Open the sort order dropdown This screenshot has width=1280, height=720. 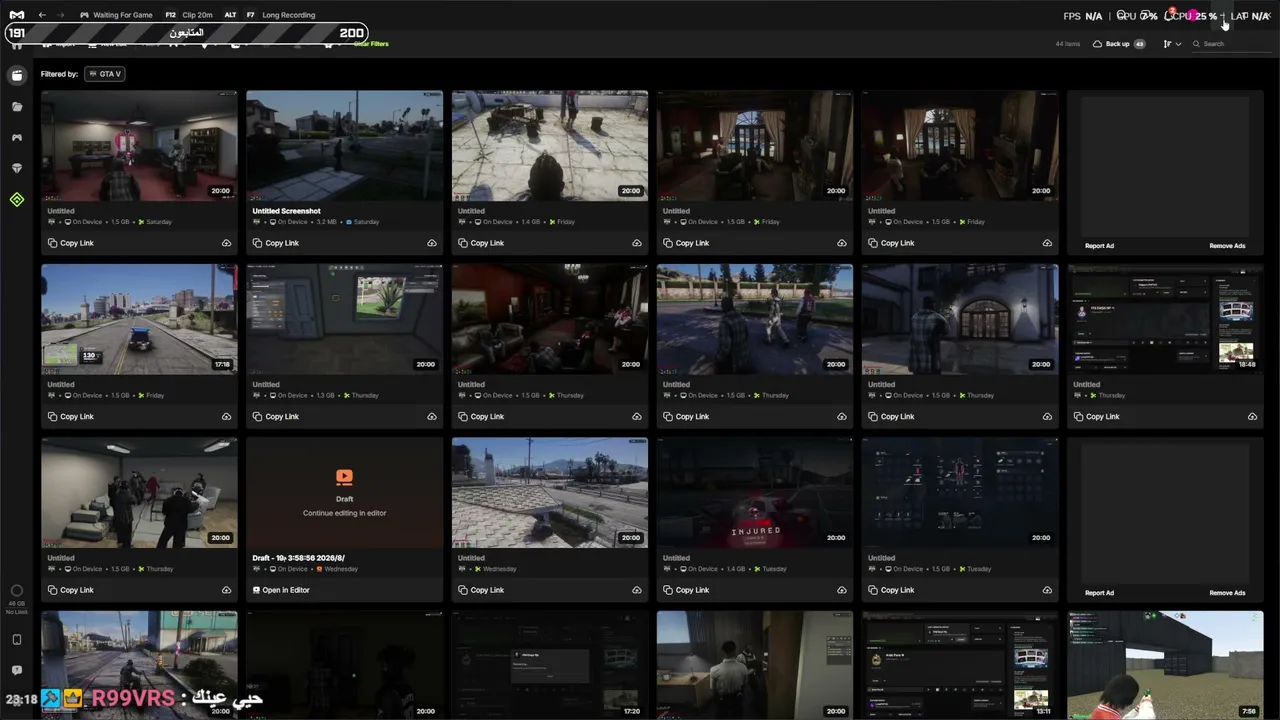[x=1172, y=44]
